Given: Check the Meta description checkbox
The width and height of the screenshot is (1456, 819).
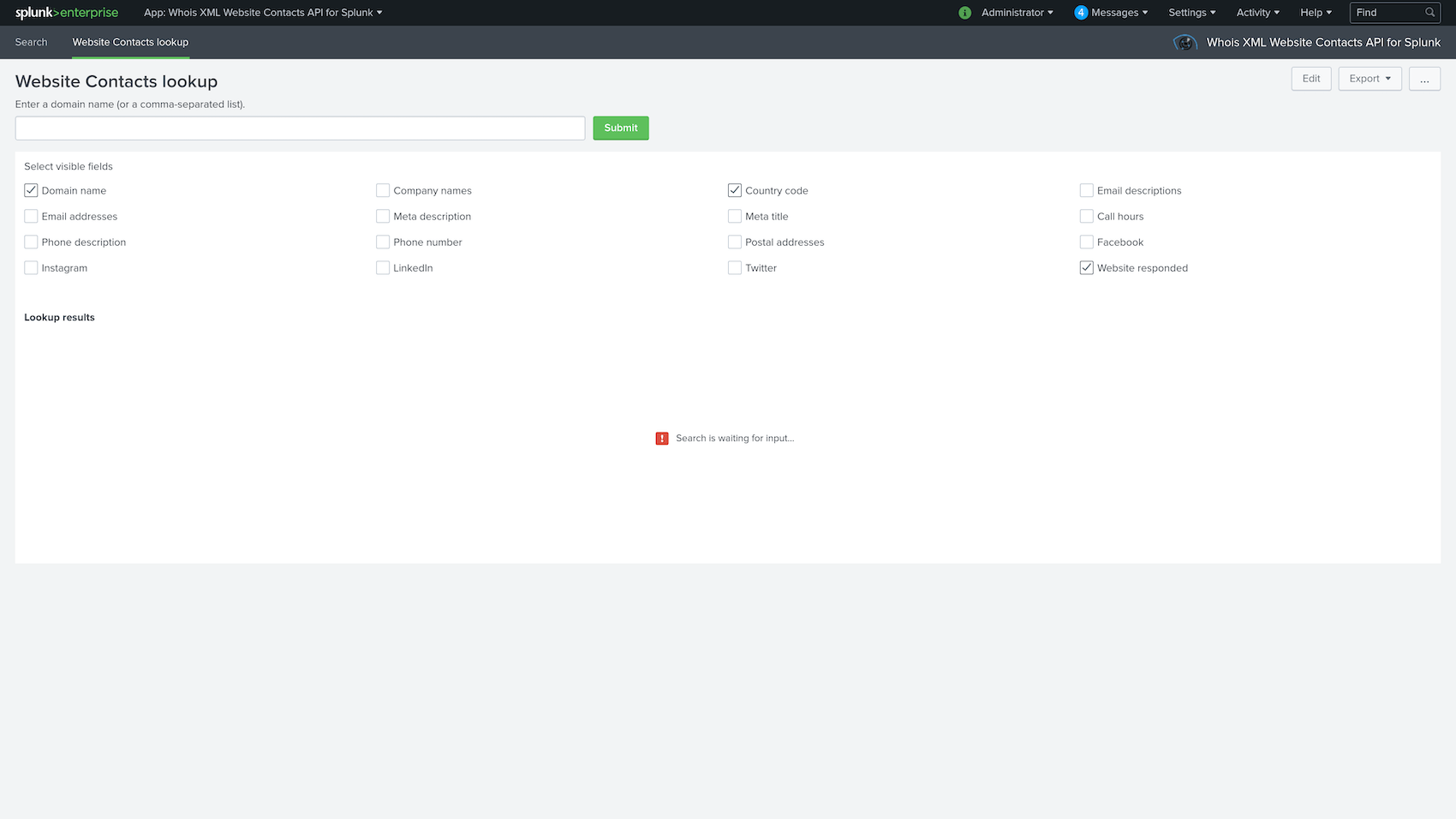Looking at the screenshot, I should pos(383,216).
